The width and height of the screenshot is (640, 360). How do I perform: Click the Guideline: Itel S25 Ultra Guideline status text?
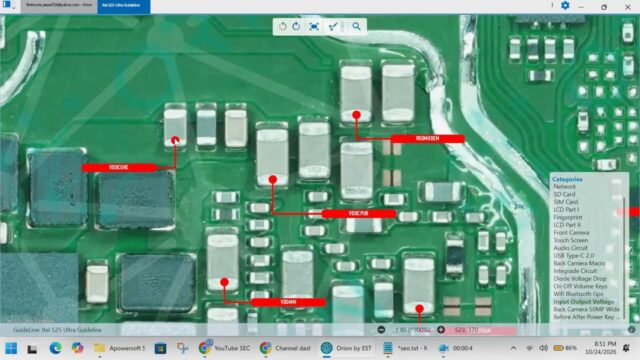(x=57, y=330)
